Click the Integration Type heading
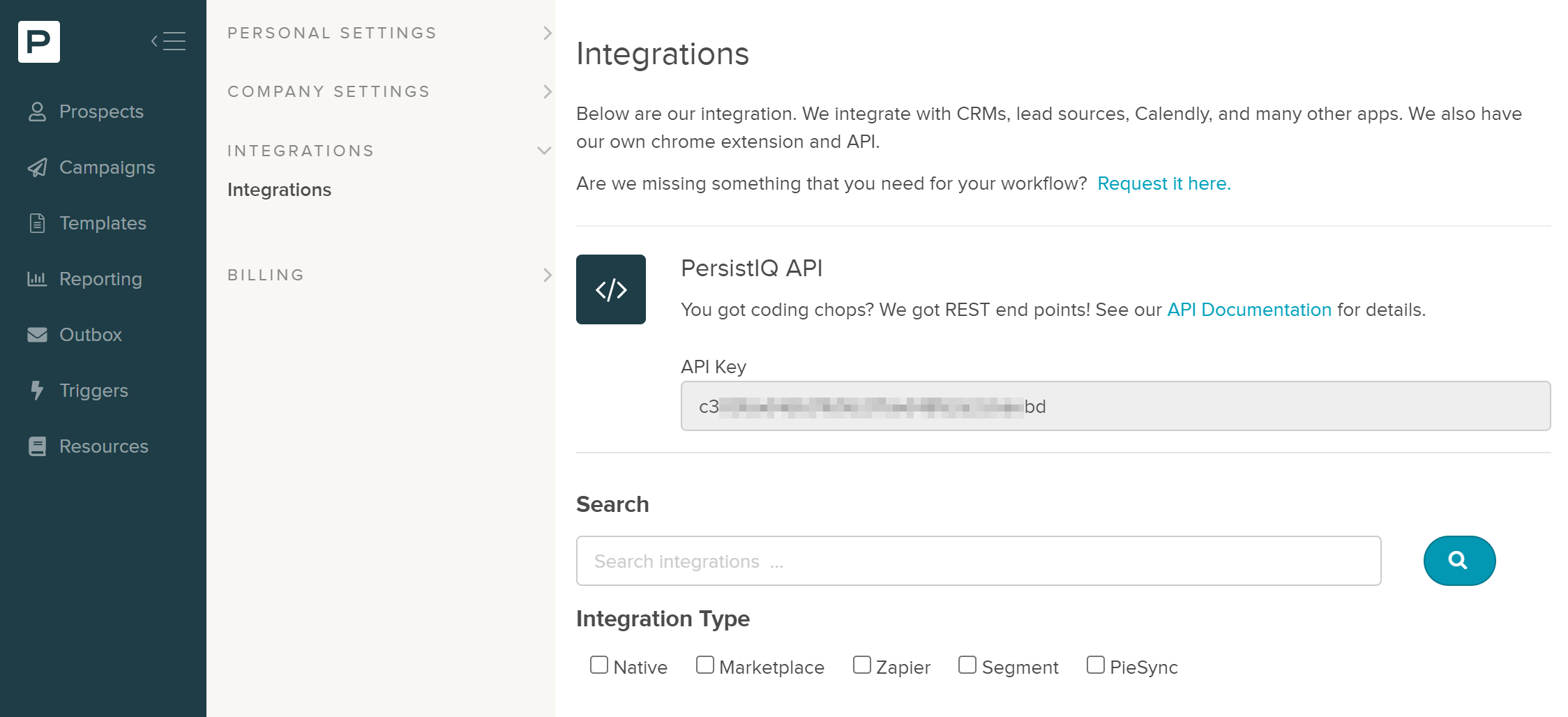The image size is (1568, 717). [663, 619]
